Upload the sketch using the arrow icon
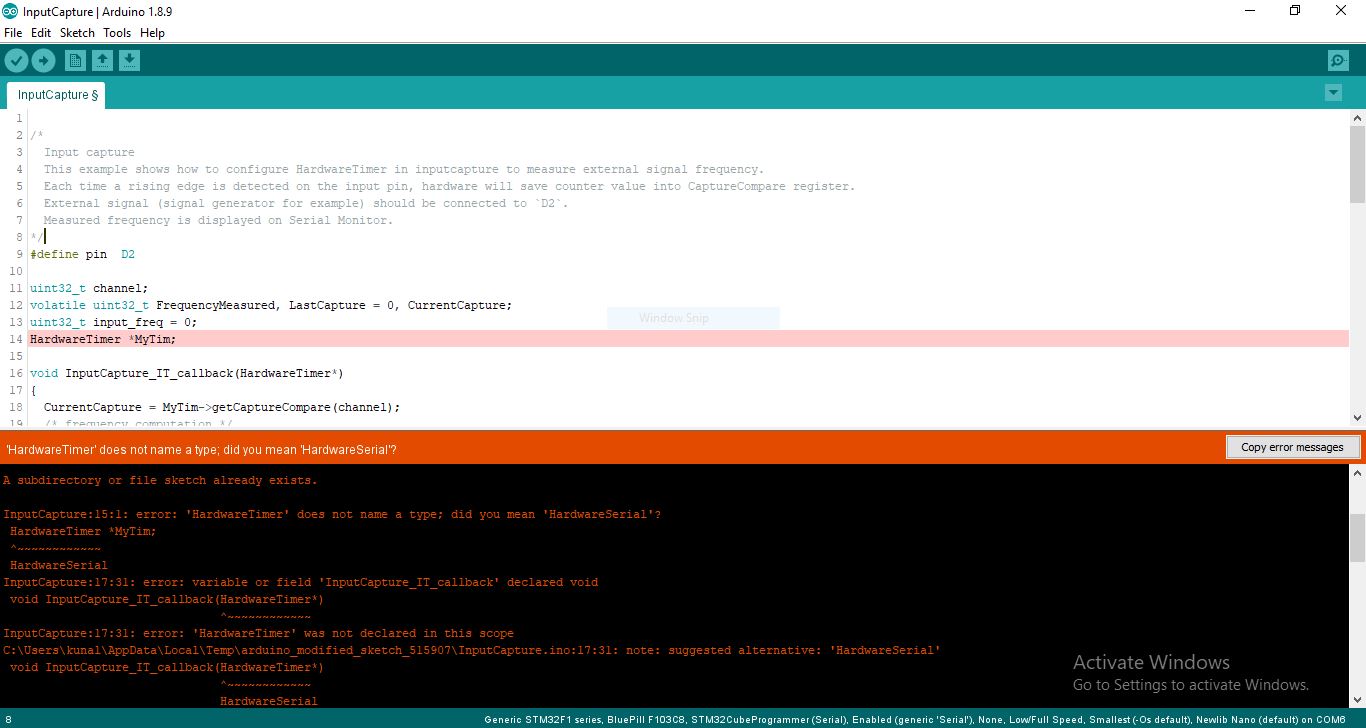This screenshot has width=1366, height=728. pos(44,60)
